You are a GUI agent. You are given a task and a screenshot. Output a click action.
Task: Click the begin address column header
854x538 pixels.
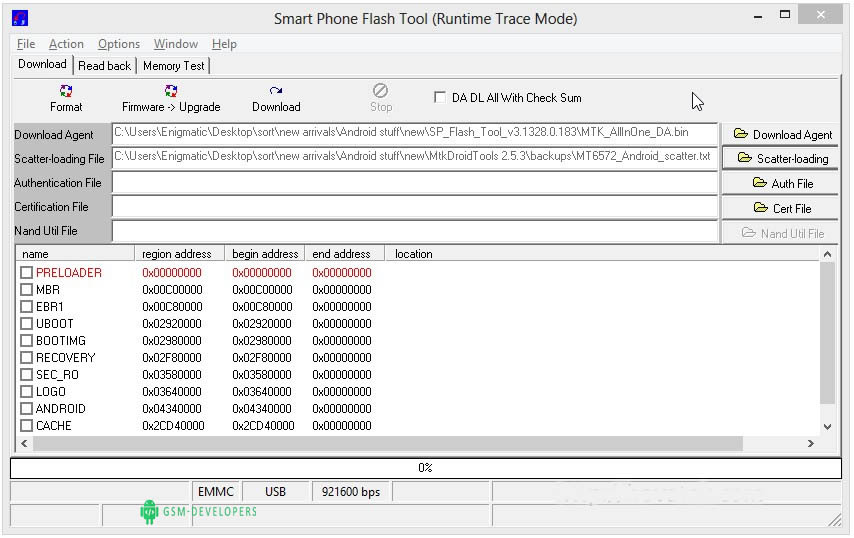click(x=265, y=254)
